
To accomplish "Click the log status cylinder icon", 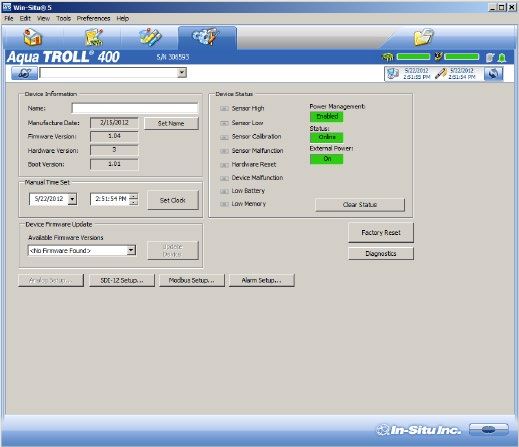I will pyautogui.click(x=489, y=58).
